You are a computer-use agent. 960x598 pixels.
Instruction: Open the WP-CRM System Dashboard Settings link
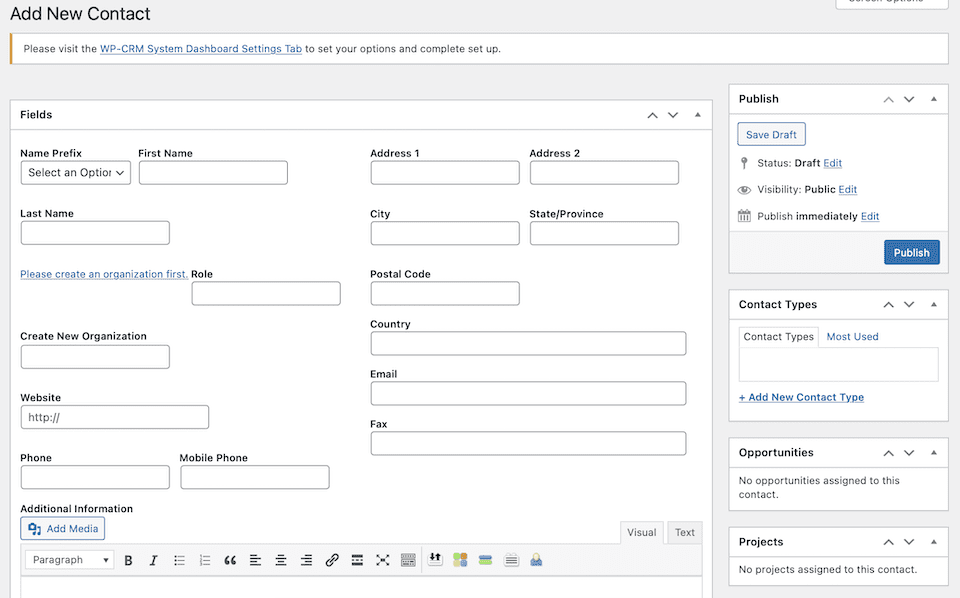tap(200, 47)
